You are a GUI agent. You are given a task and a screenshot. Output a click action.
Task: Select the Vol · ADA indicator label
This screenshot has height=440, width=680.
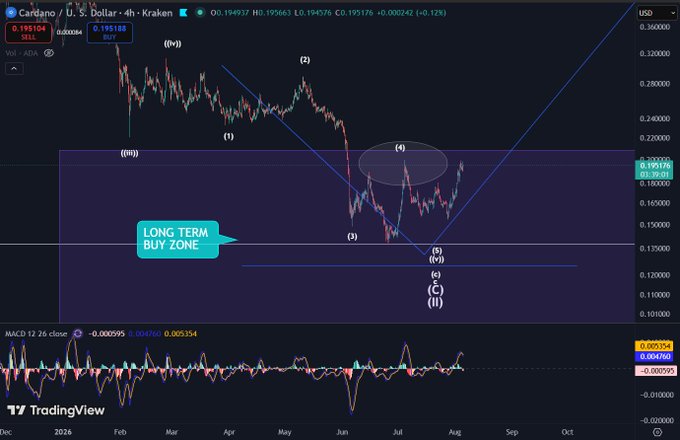[x=22, y=53]
